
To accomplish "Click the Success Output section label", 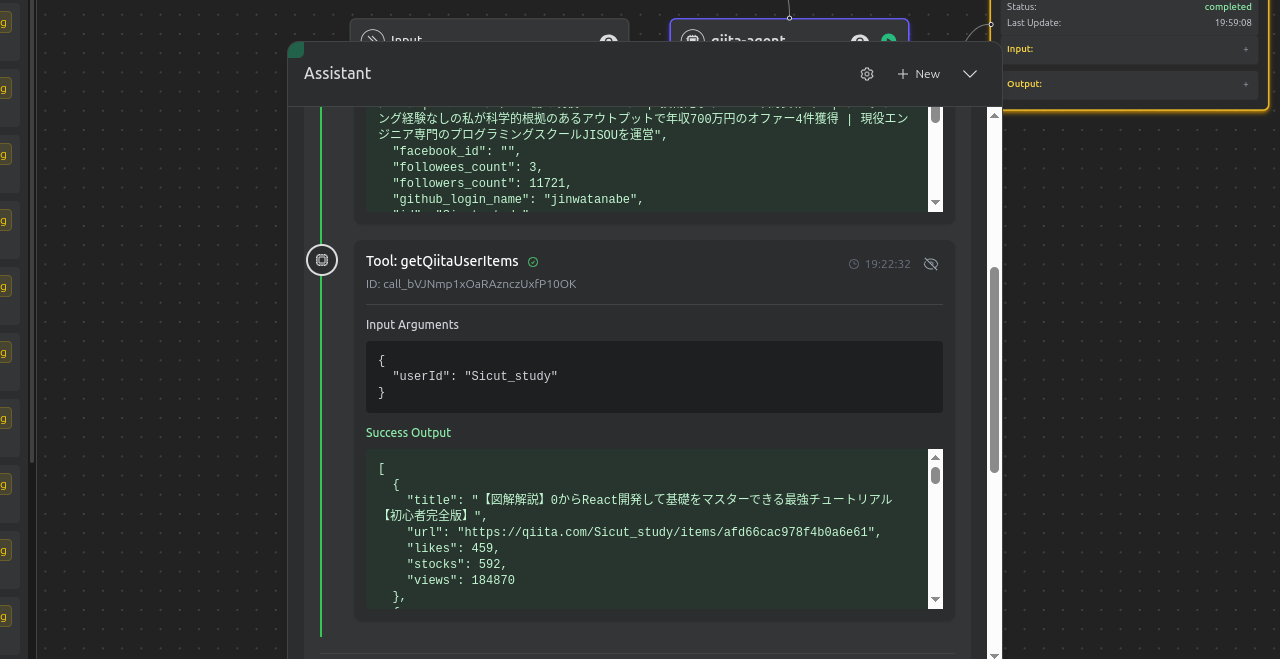I will (408, 432).
